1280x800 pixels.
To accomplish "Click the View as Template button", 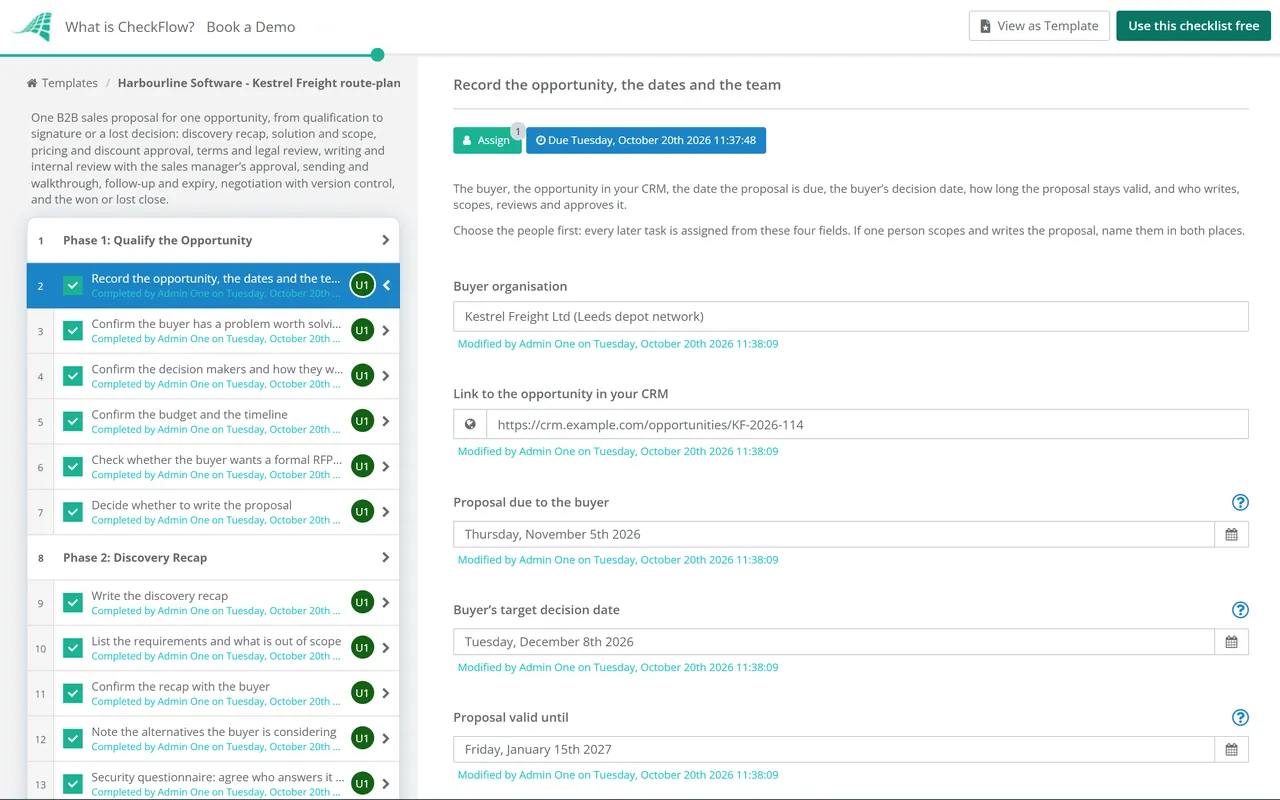I will (1039, 26).
